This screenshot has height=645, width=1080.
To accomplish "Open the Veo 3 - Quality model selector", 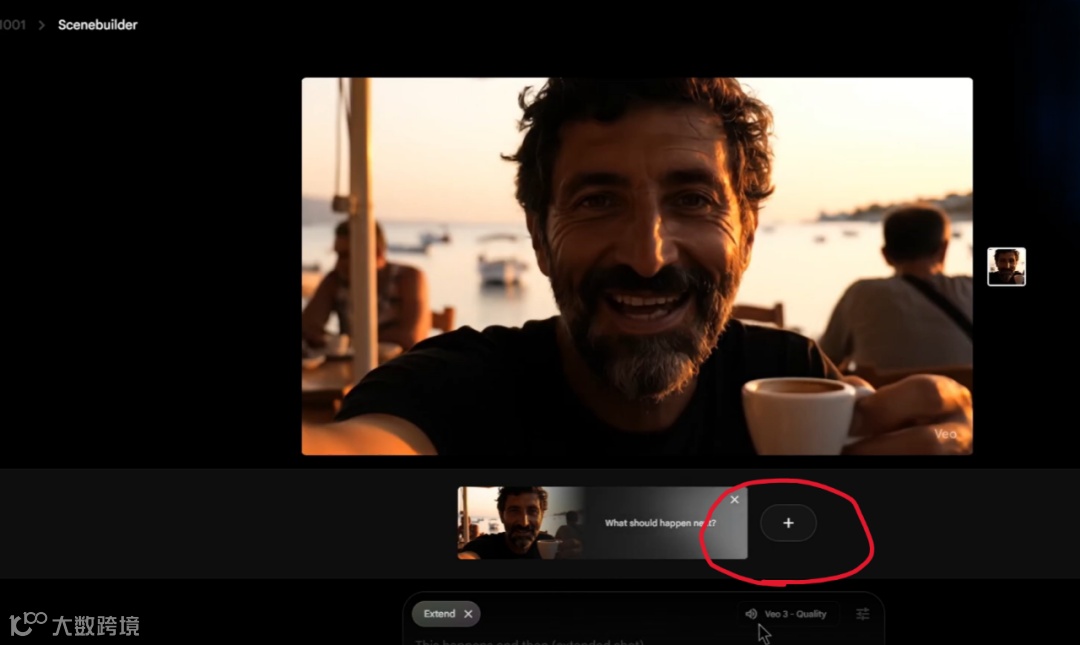I will point(787,613).
